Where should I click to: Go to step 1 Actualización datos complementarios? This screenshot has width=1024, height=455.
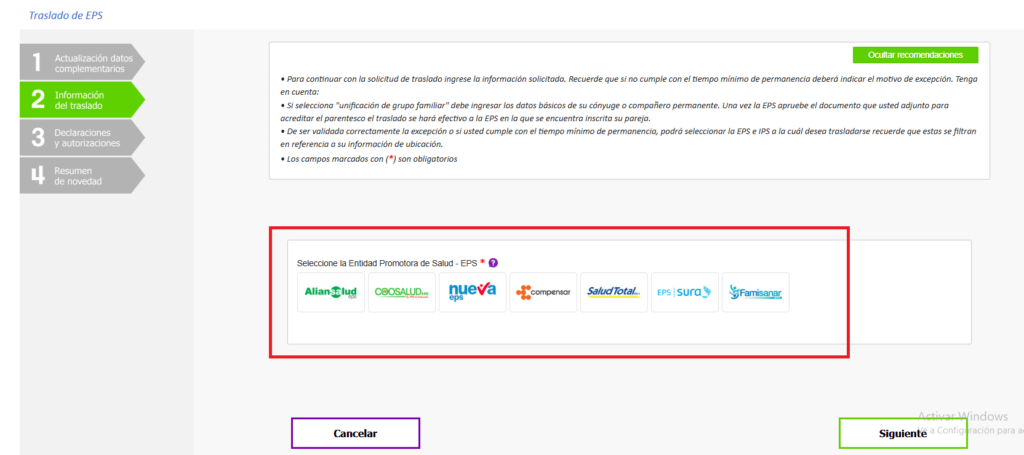pyautogui.click(x=82, y=63)
